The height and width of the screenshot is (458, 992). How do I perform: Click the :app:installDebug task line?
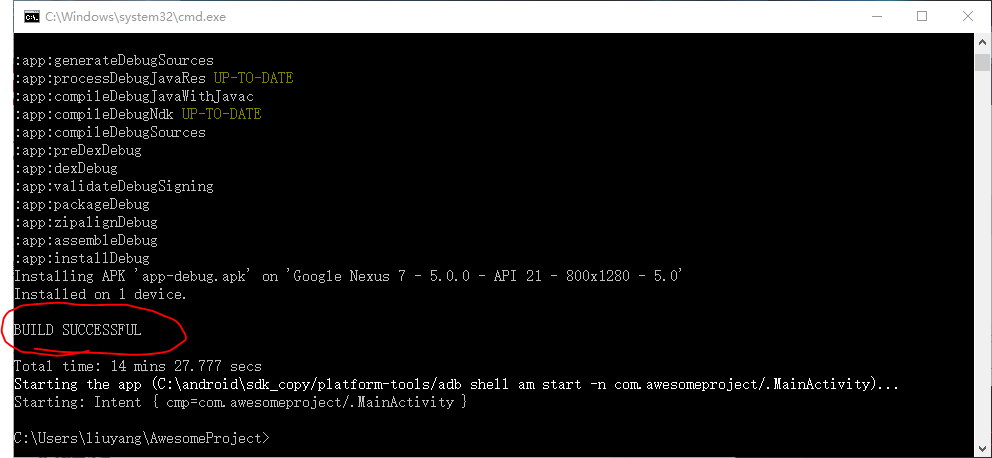tap(82, 258)
